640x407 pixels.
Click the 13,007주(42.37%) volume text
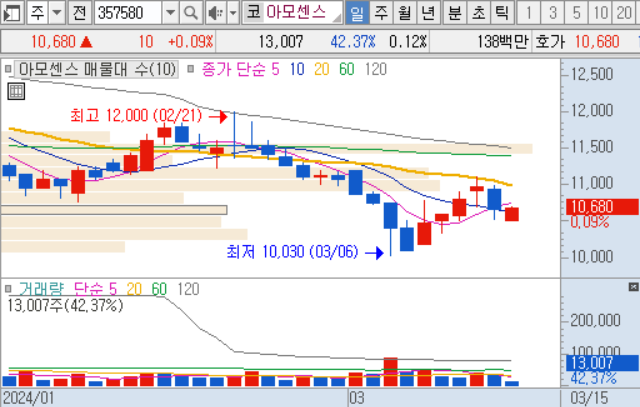[x=65, y=305]
